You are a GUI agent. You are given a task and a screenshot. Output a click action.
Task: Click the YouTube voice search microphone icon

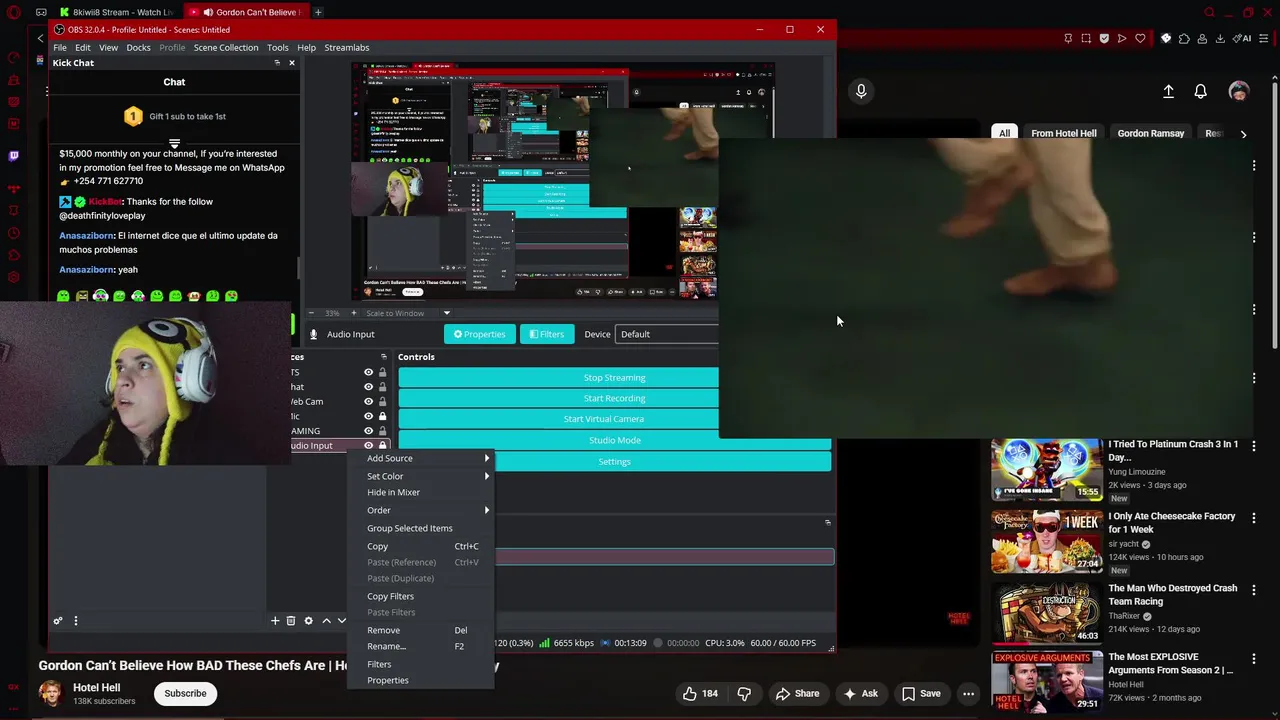(861, 91)
